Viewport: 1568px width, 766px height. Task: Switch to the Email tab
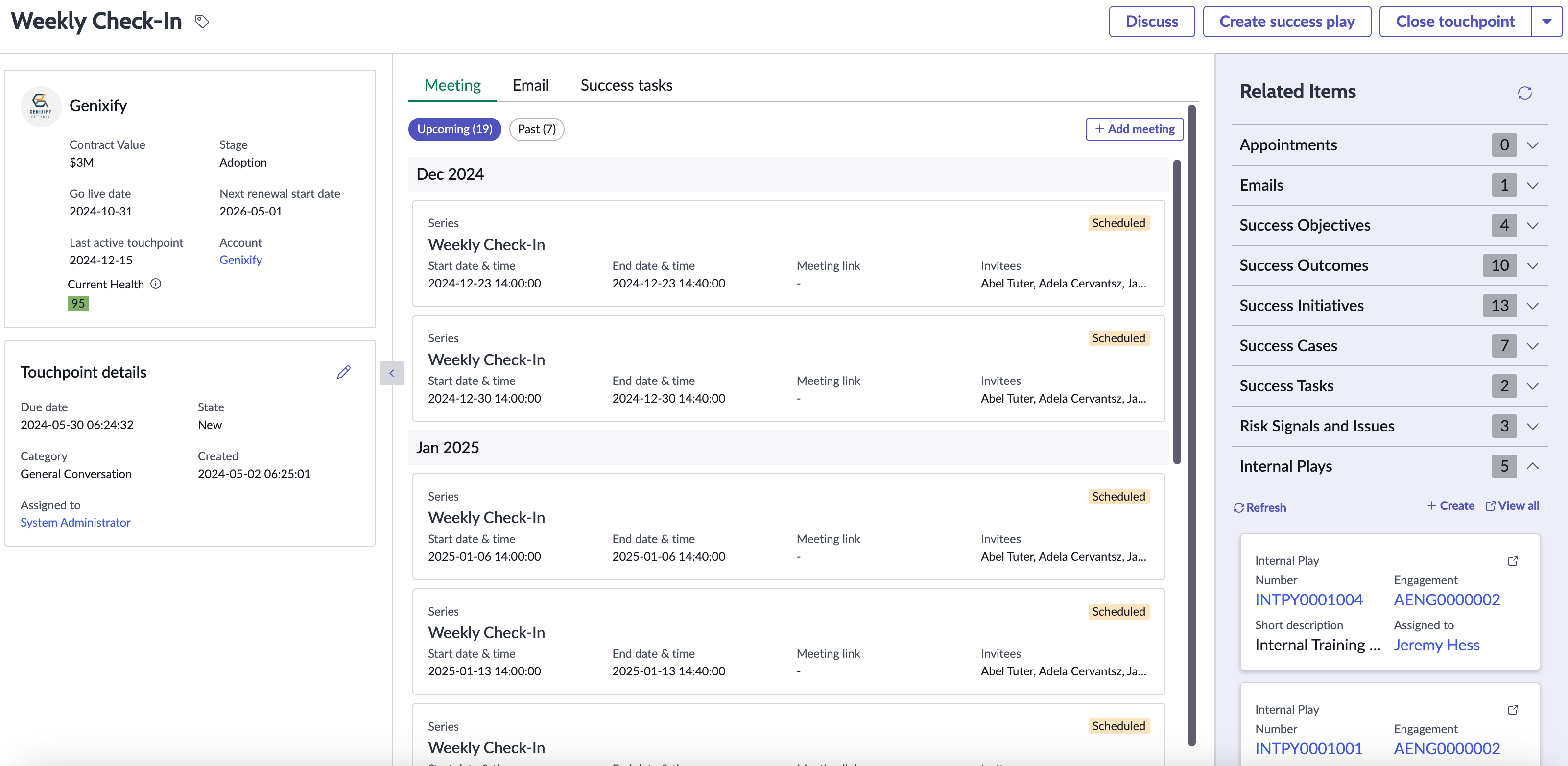tap(530, 85)
